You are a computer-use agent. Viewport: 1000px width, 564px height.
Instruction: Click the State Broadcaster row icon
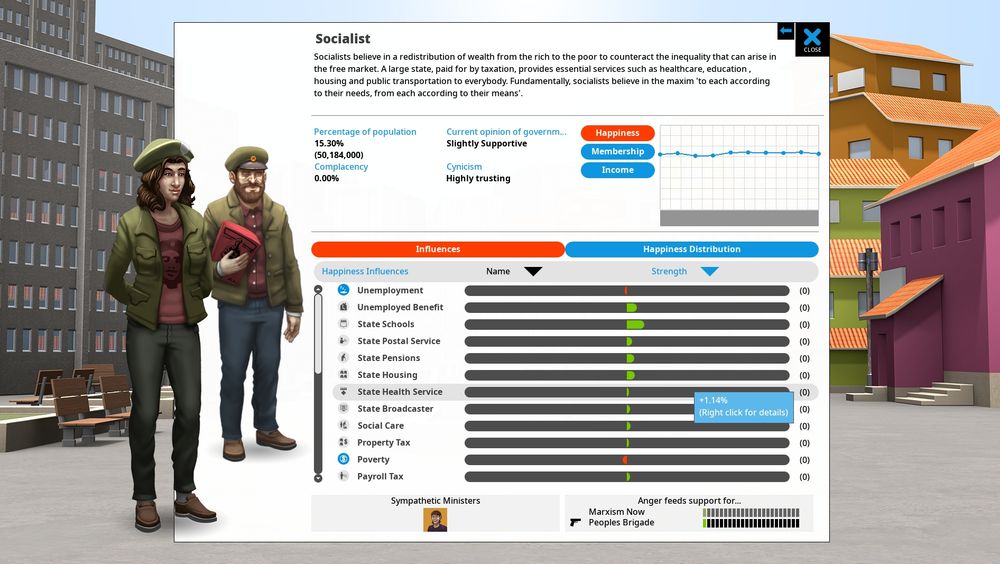[343, 408]
